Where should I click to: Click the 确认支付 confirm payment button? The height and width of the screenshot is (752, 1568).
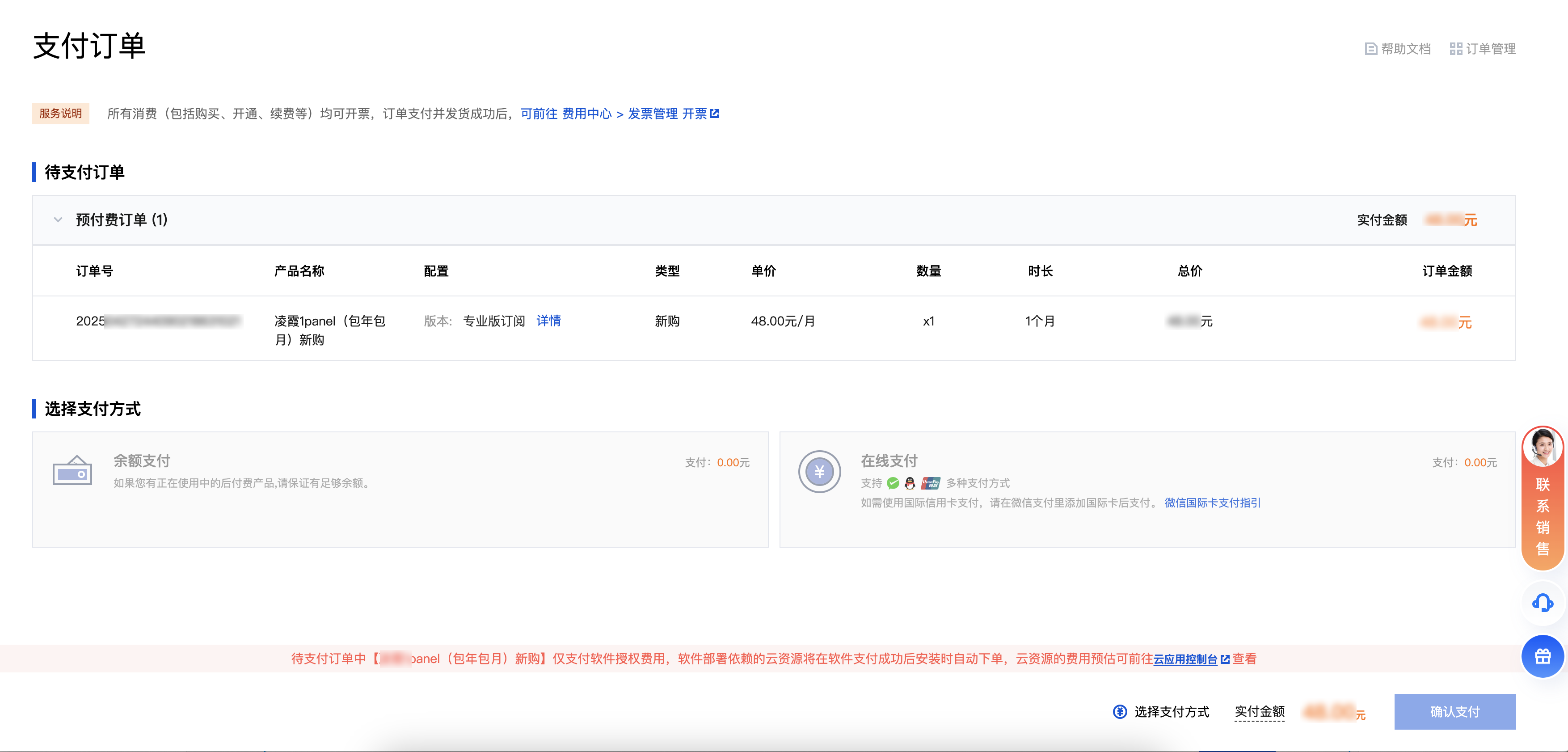pos(1455,712)
